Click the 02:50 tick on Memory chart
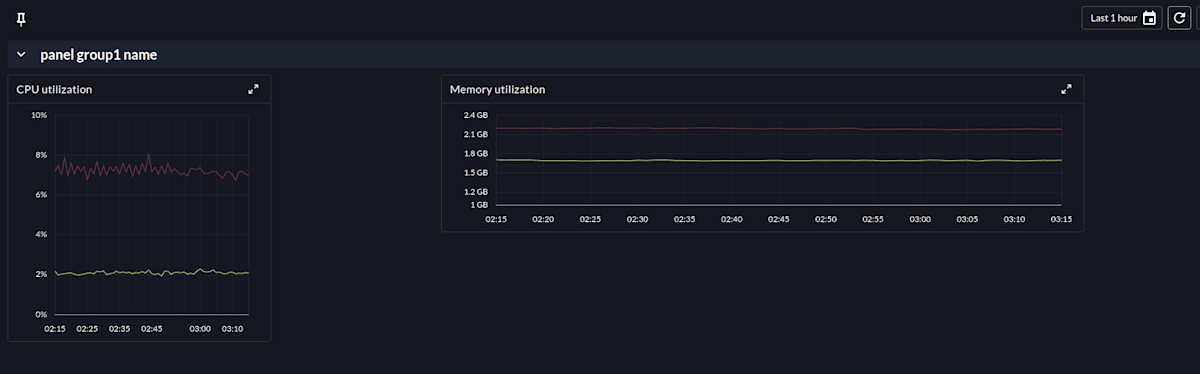 (x=826, y=218)
